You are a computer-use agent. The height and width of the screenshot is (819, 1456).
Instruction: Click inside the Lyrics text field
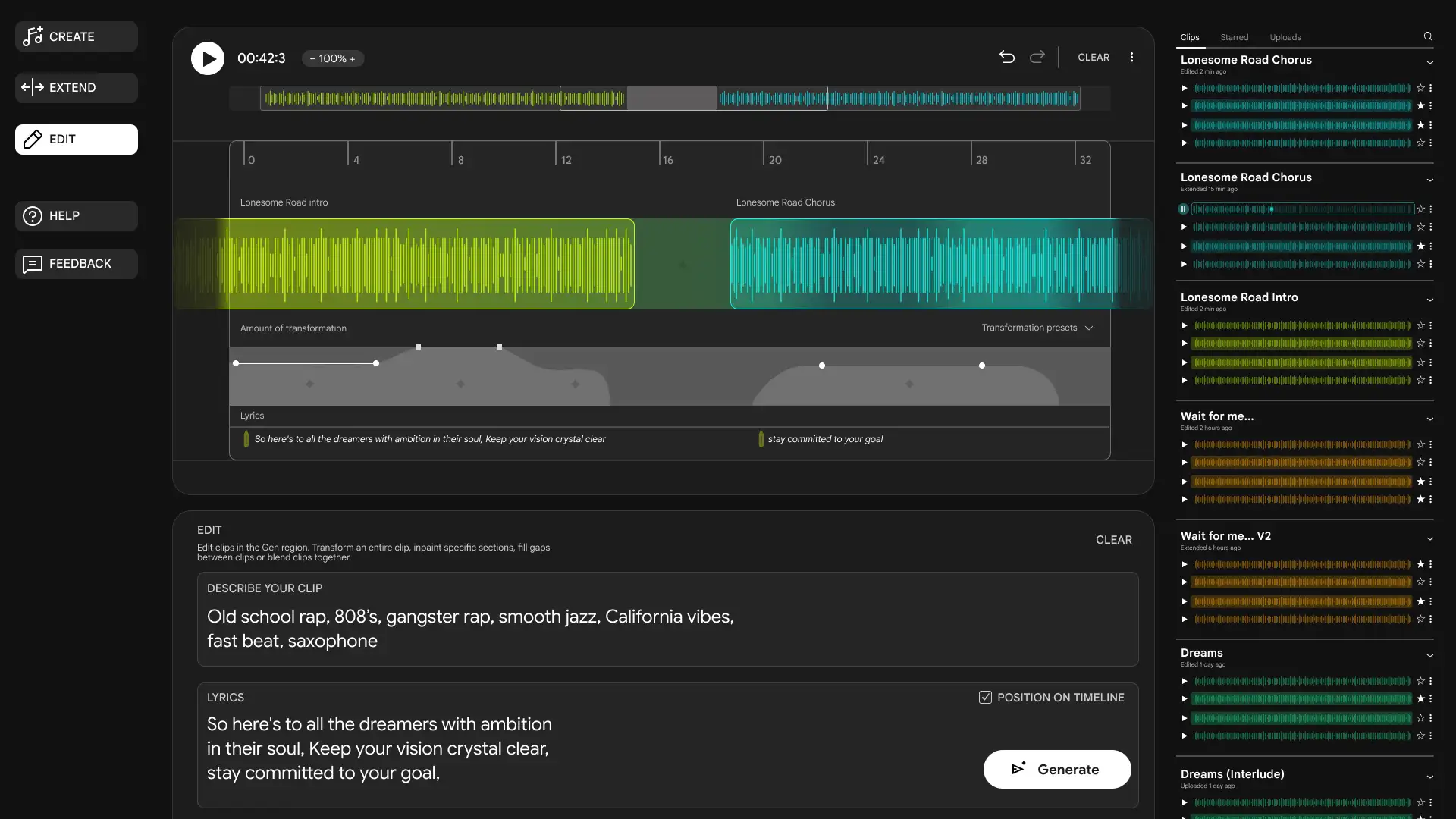click(x=667, y=745)
